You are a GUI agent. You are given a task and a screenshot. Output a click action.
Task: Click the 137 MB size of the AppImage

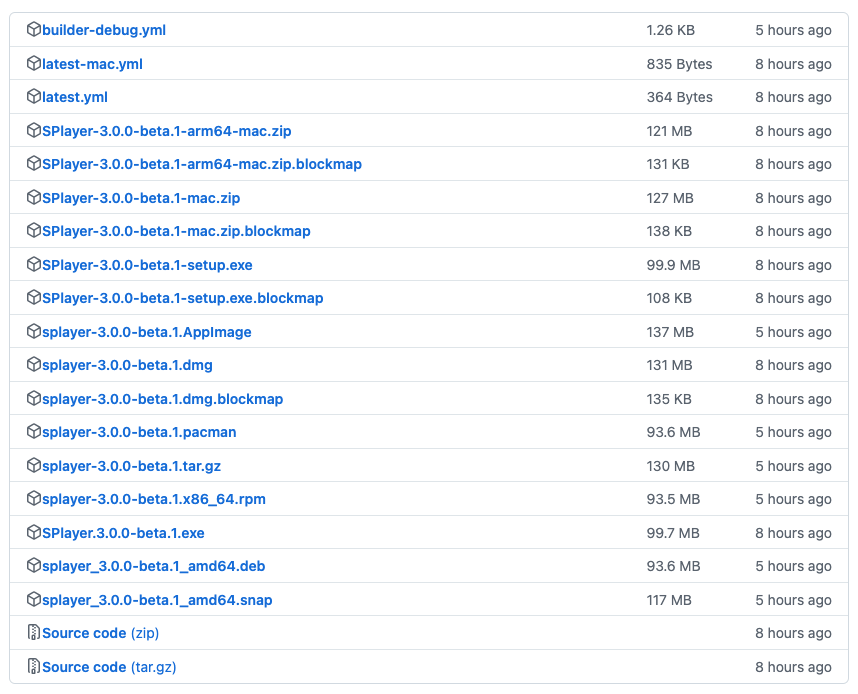670,332
